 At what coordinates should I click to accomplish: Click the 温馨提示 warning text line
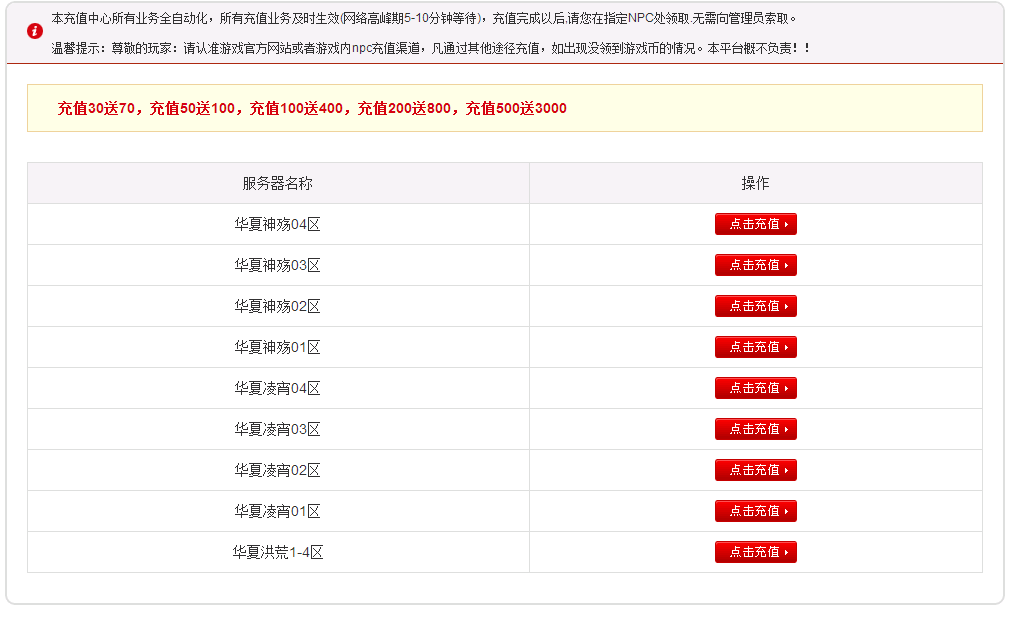pyautogui.click(x=430, y=48)
